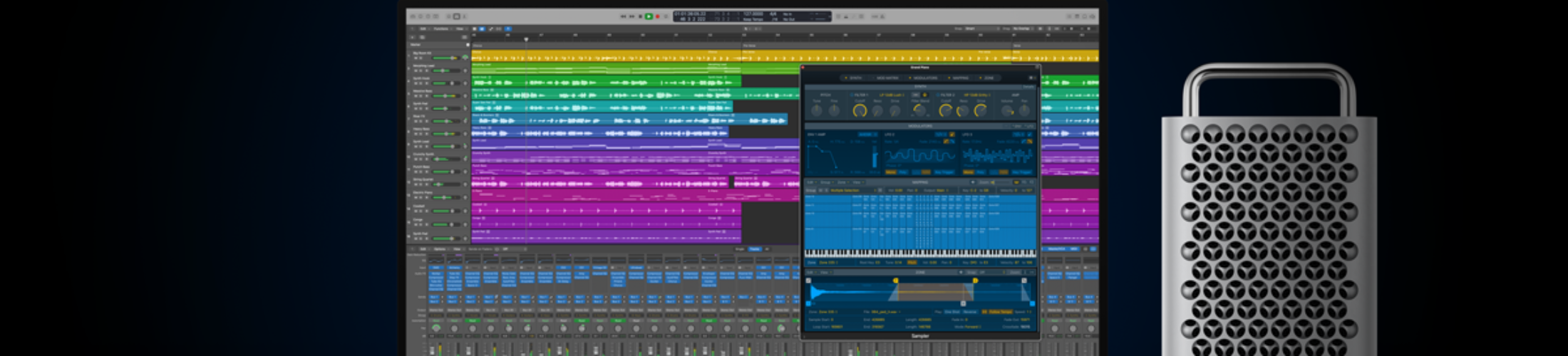Screen dimensions: 1568x356
Task: Open the List Editors icon in control bar
Action: click(x=1069, y=16)
